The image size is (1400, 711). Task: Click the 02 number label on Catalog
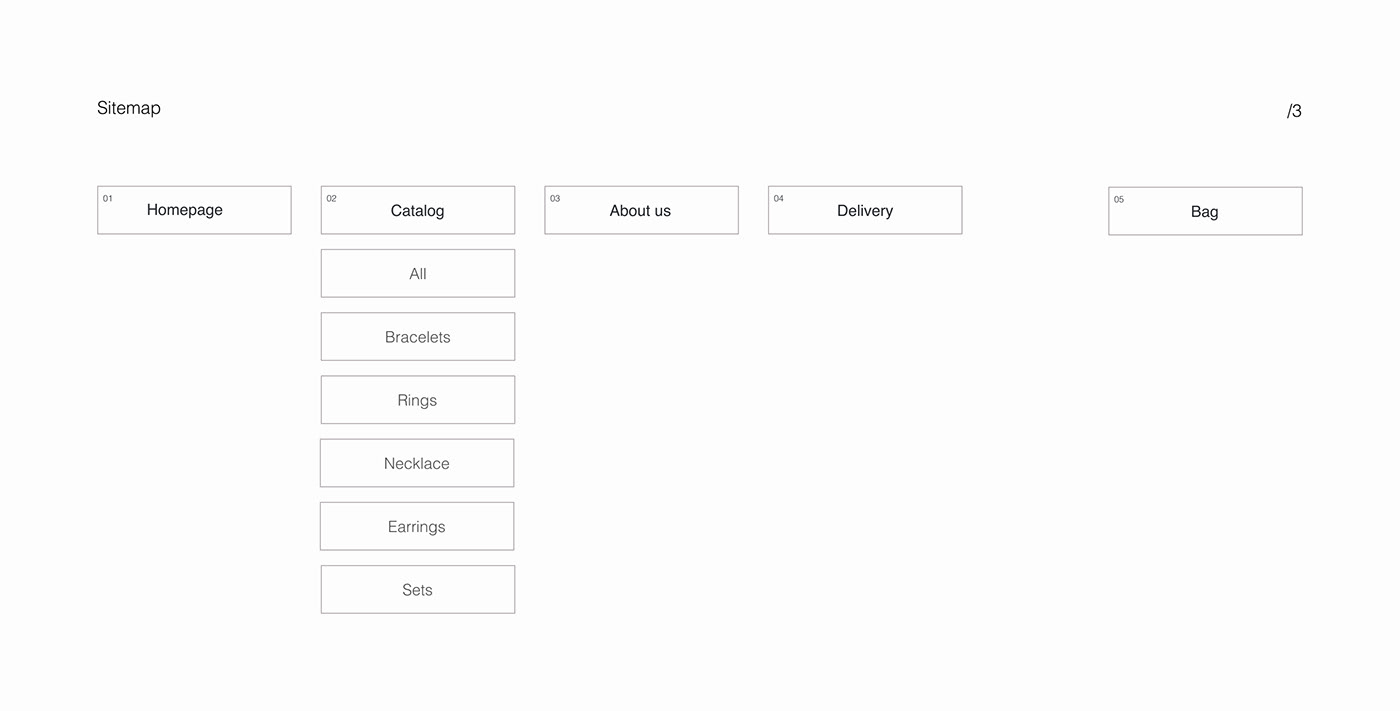point(332,198)
